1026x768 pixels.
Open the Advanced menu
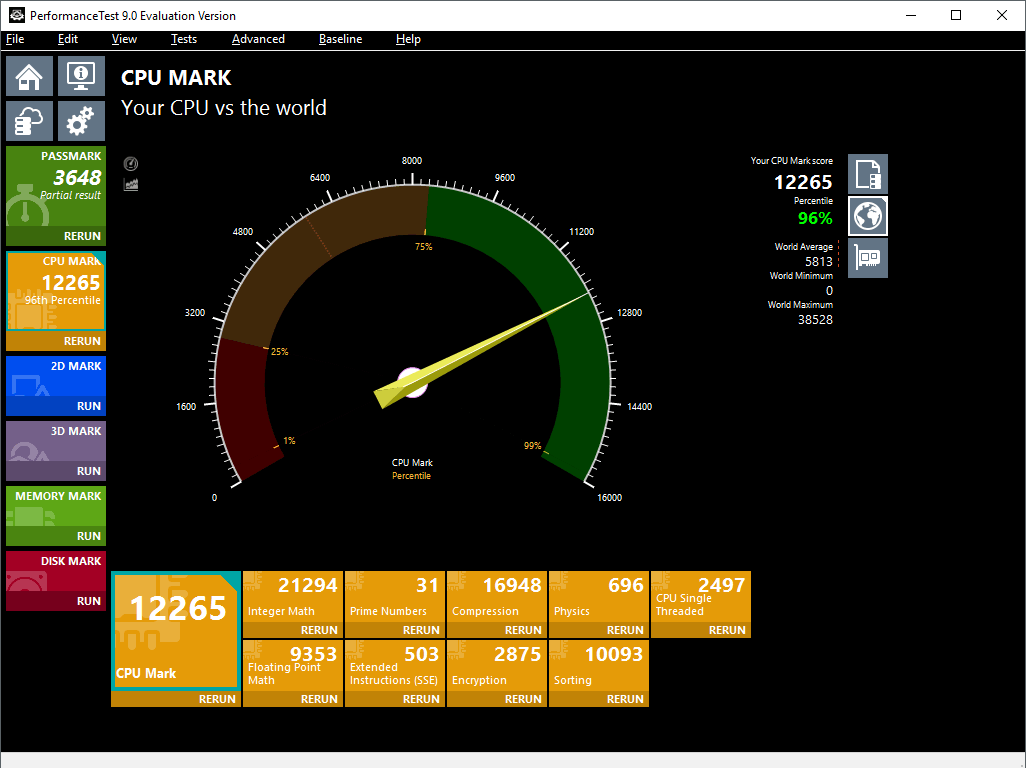pos(258,39)
